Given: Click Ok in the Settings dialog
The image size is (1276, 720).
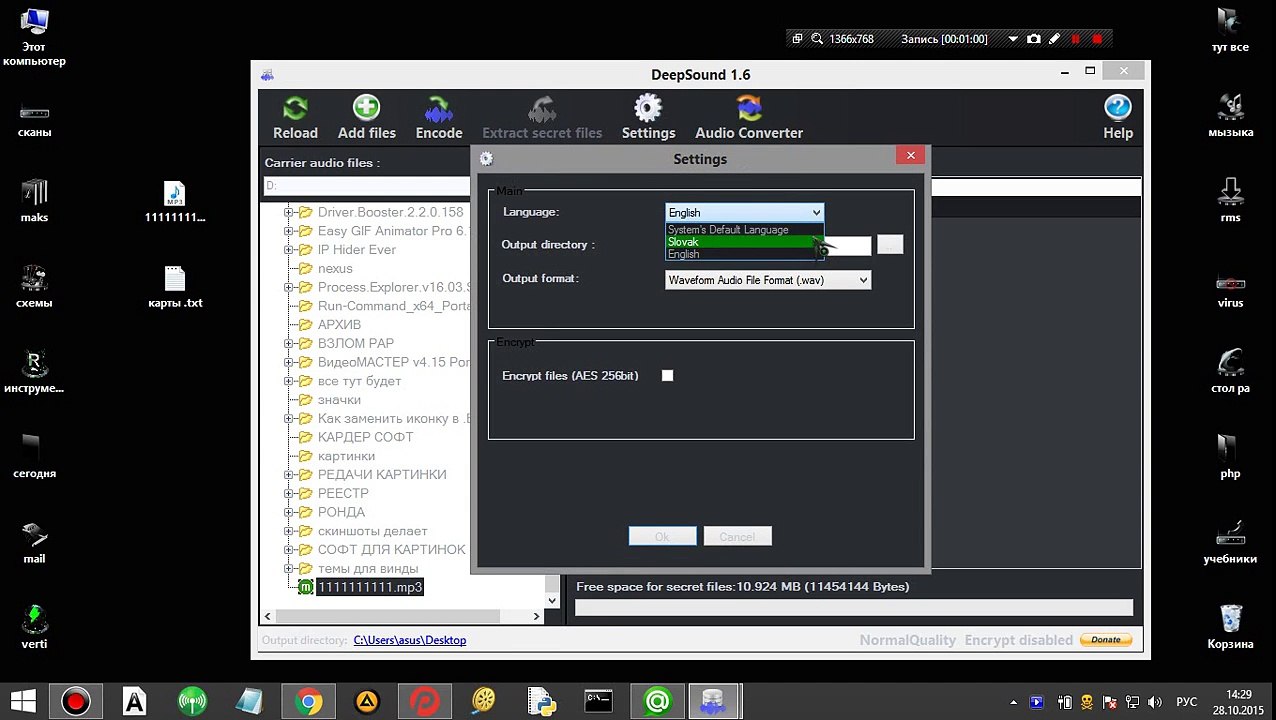Looking at the screenshot, I should click(662, 537).
